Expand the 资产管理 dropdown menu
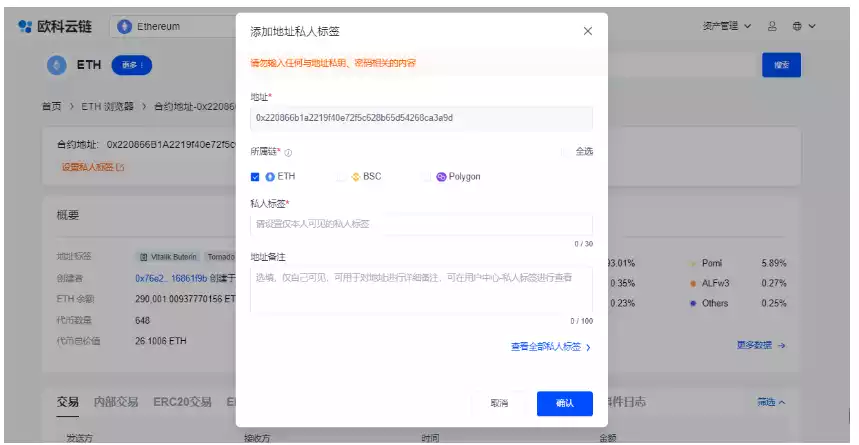This screenshot has height=445, width=859. click(x=725, y=26)
